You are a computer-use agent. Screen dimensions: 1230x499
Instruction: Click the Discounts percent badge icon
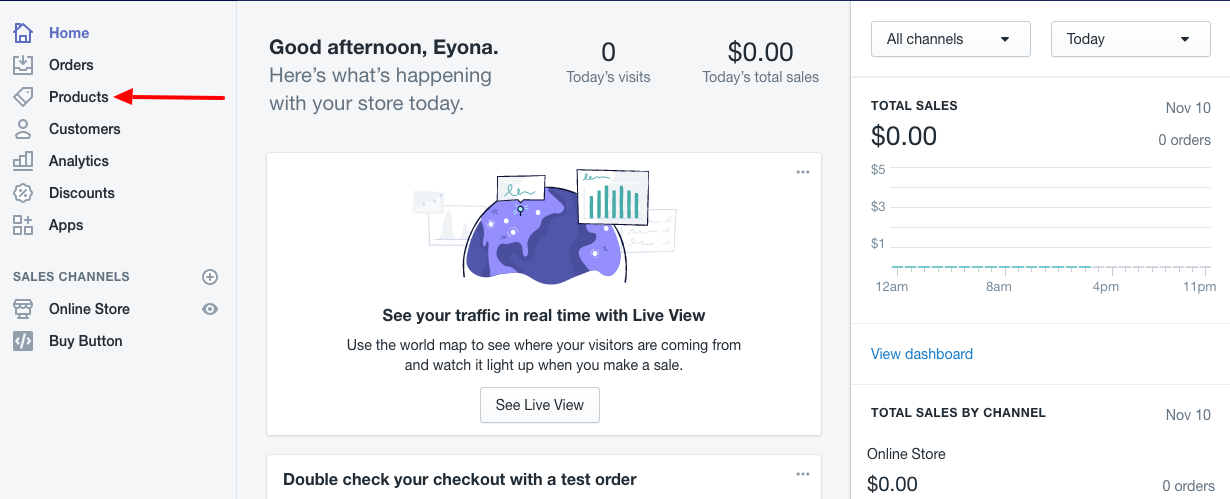23,193
